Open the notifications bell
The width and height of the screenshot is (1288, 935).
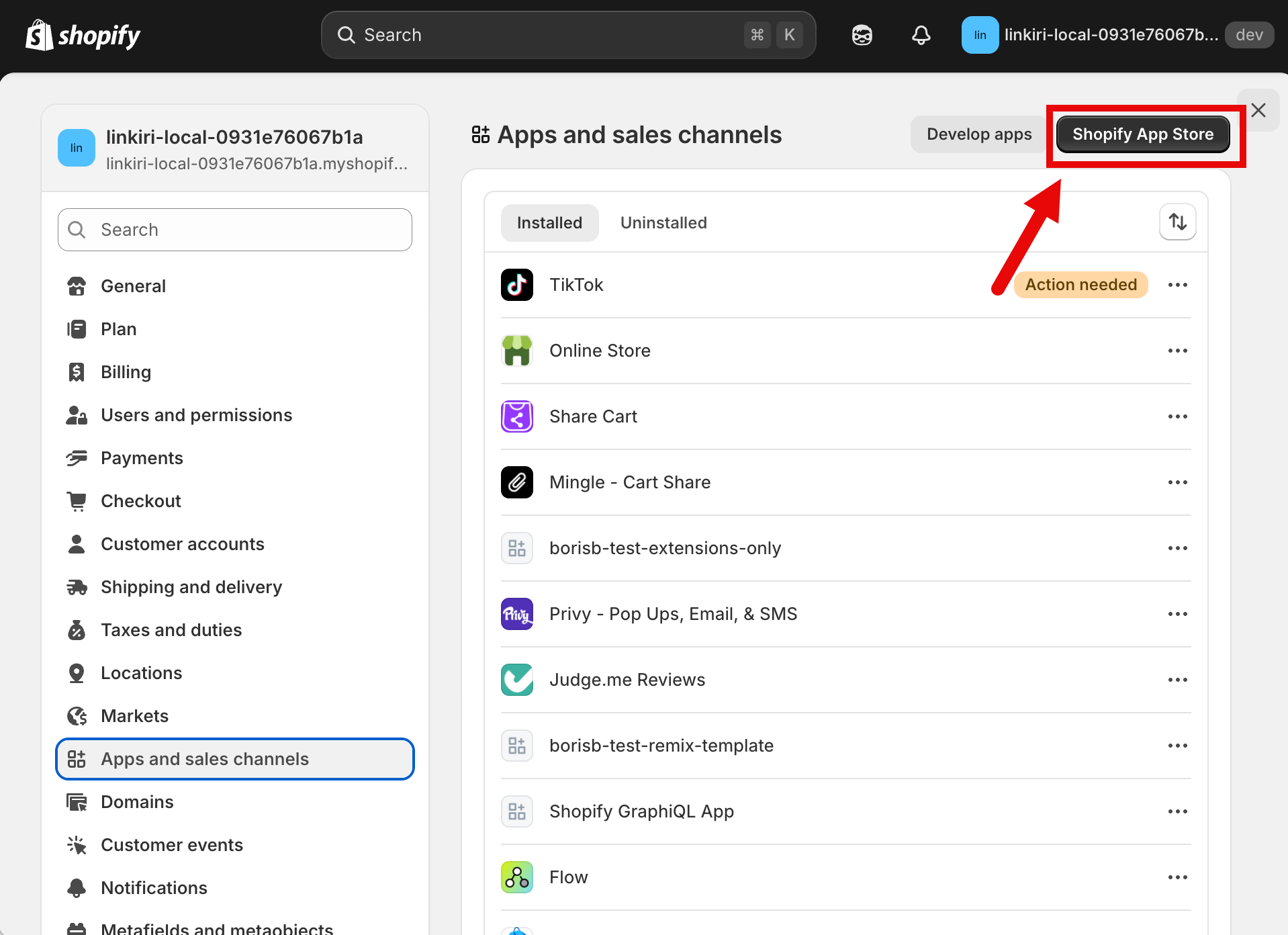(x=921, y=34)
